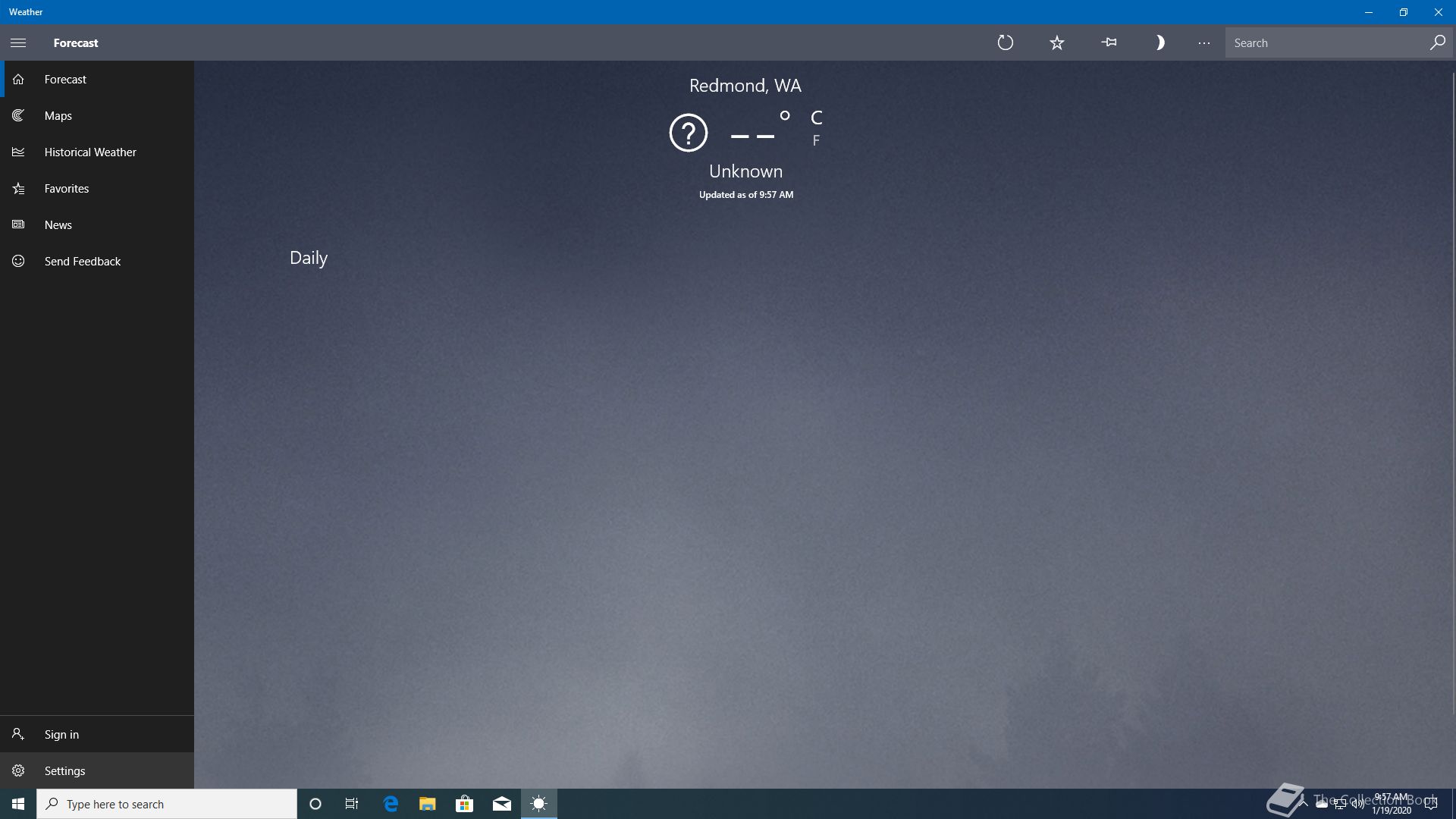This screenshot has height=819, width=1456.
Task: Open Favorites in the sidebar
Action: pyautogui.click(x=97, y=188)
